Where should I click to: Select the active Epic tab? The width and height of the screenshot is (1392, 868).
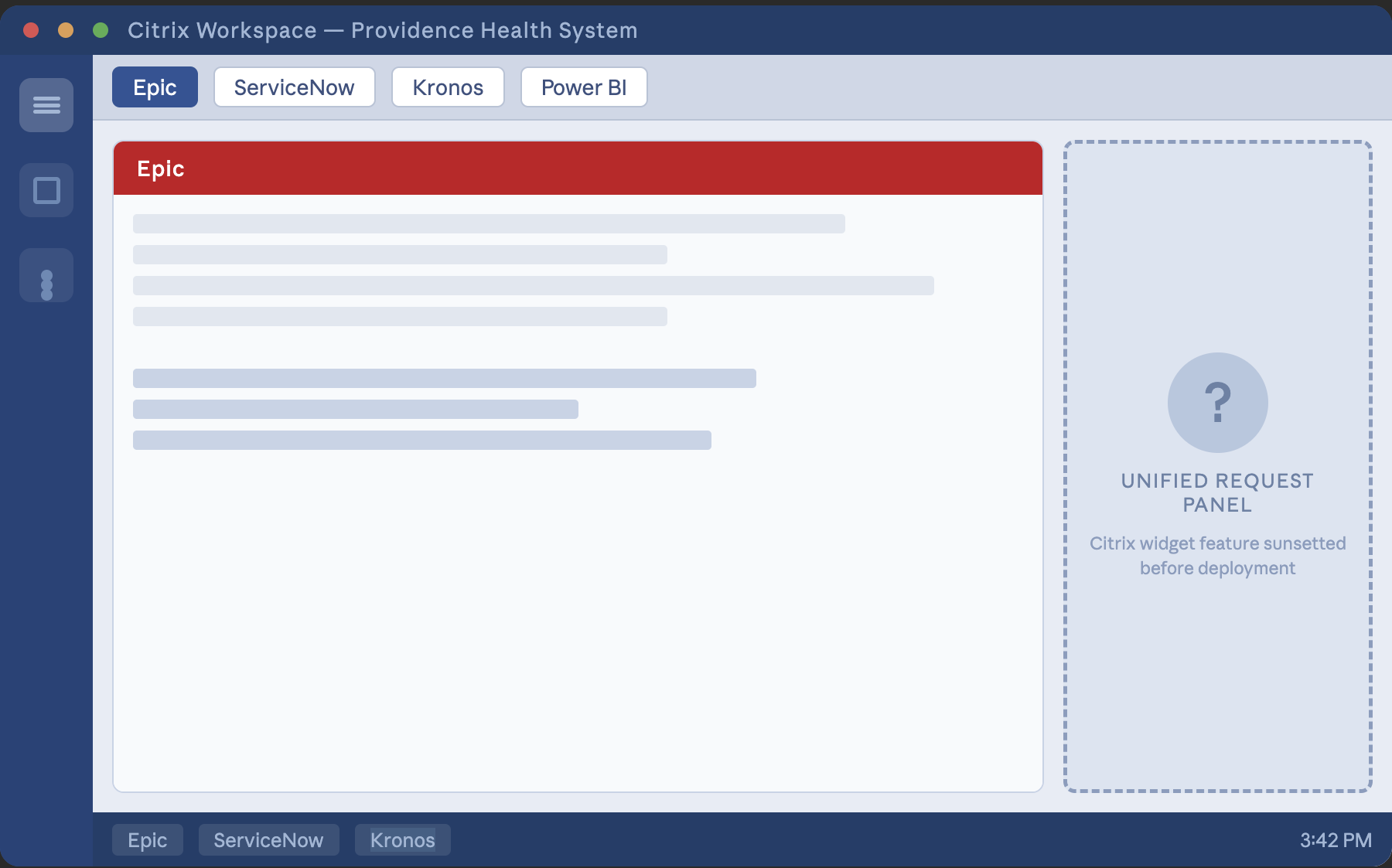click(x=155, y=87)
